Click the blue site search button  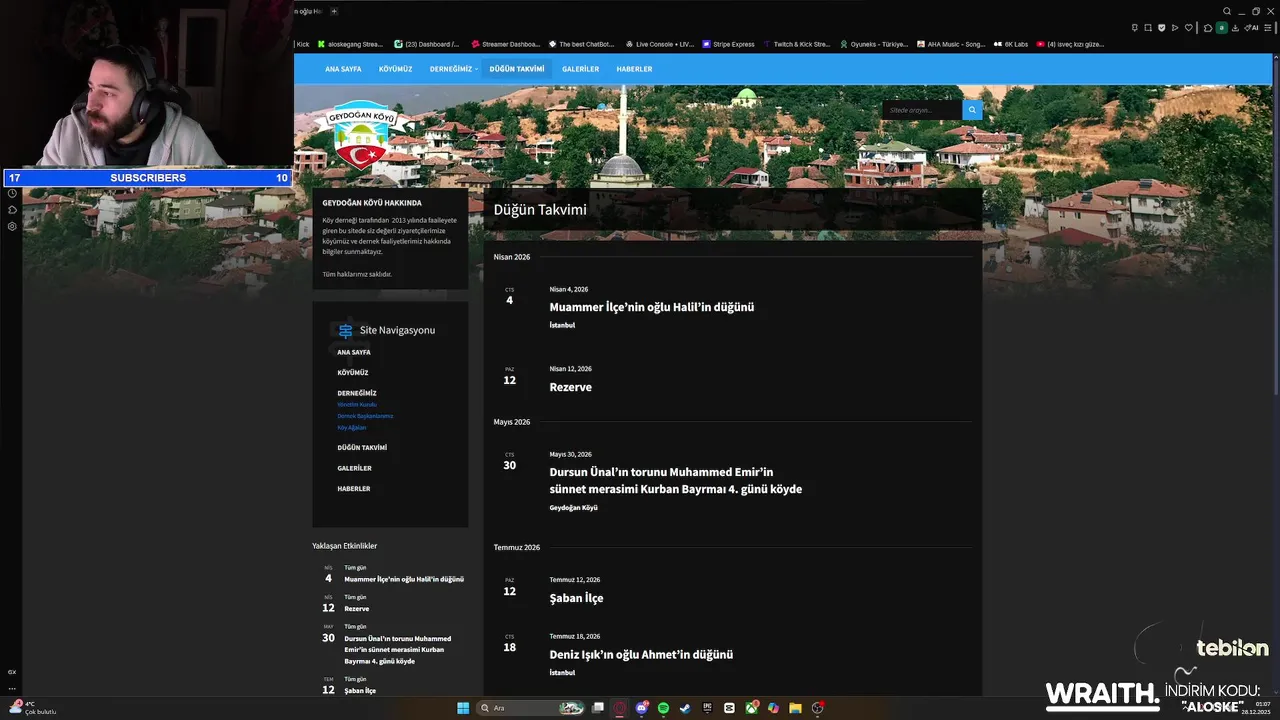pos(972,110)
